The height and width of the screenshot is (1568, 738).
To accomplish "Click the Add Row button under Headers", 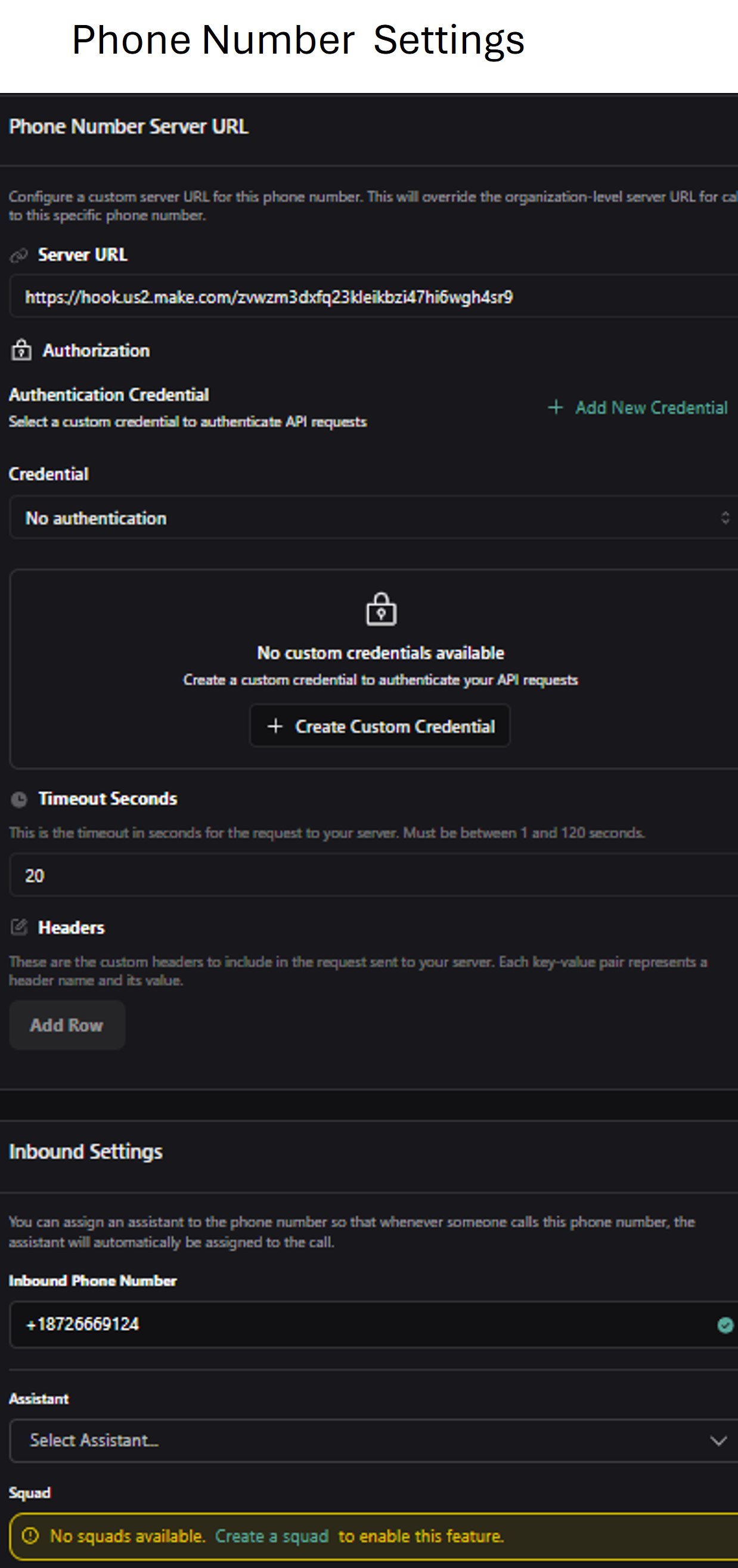I will pos(66,1024).
